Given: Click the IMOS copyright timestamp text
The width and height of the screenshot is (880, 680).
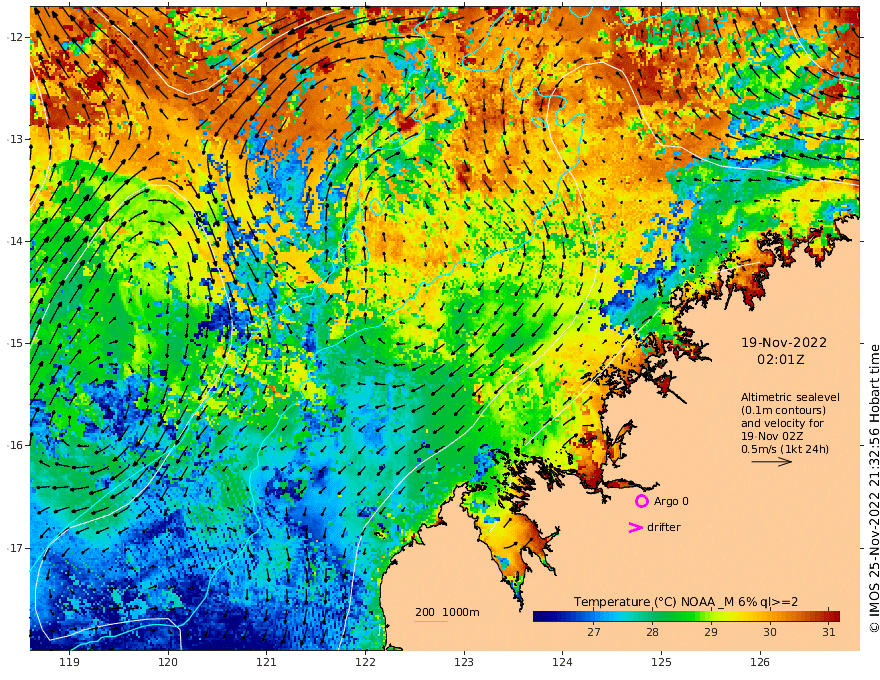Looking at the screenshot, I should pyautogui.click(x=874, y=488).
